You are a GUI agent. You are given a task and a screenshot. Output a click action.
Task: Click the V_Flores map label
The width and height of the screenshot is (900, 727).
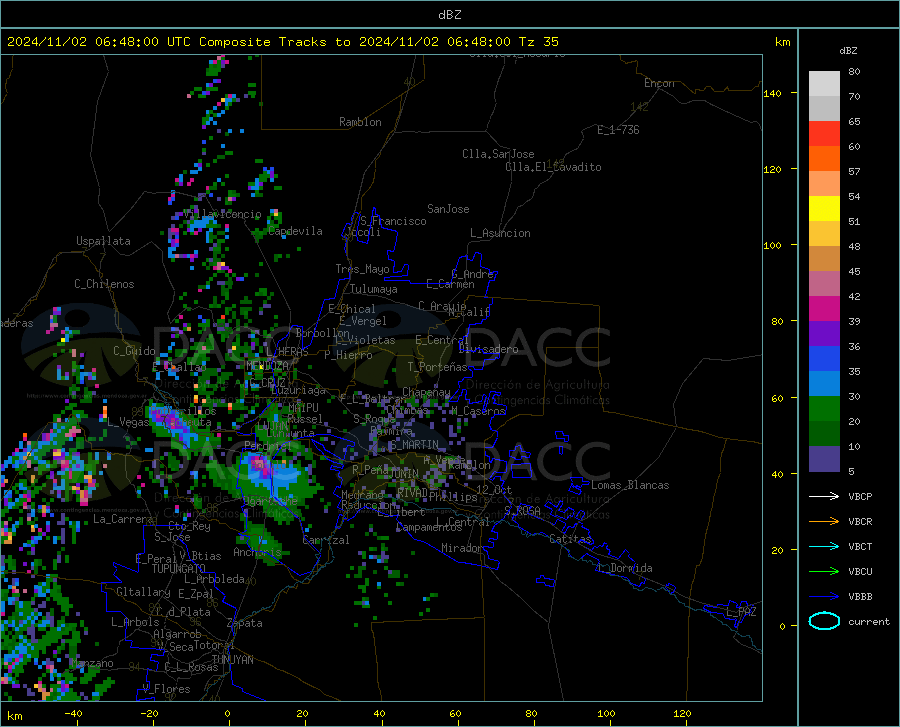pyautogui.click(x=166, y=689)
